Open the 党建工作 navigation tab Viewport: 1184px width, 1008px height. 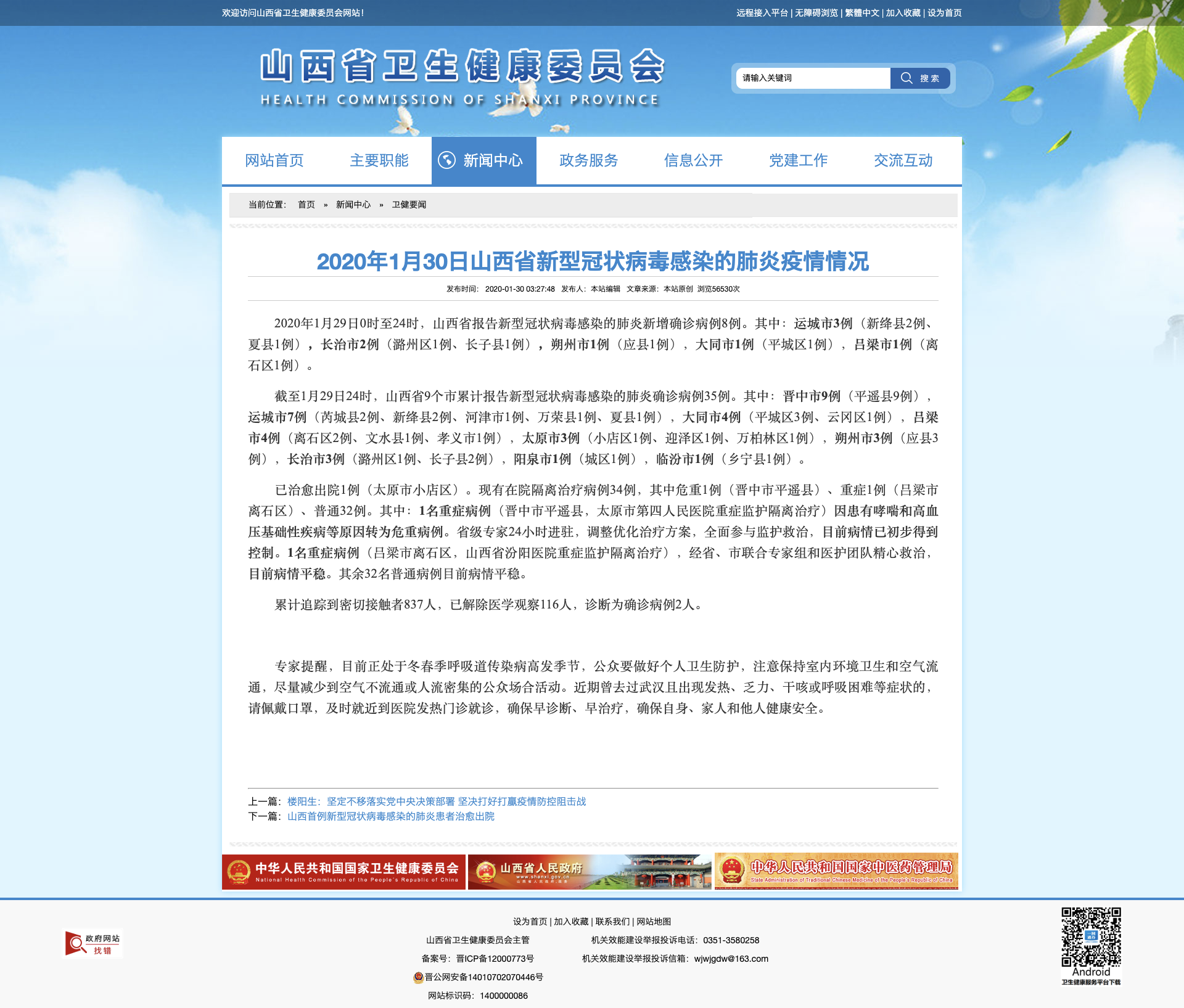[799, 160]
